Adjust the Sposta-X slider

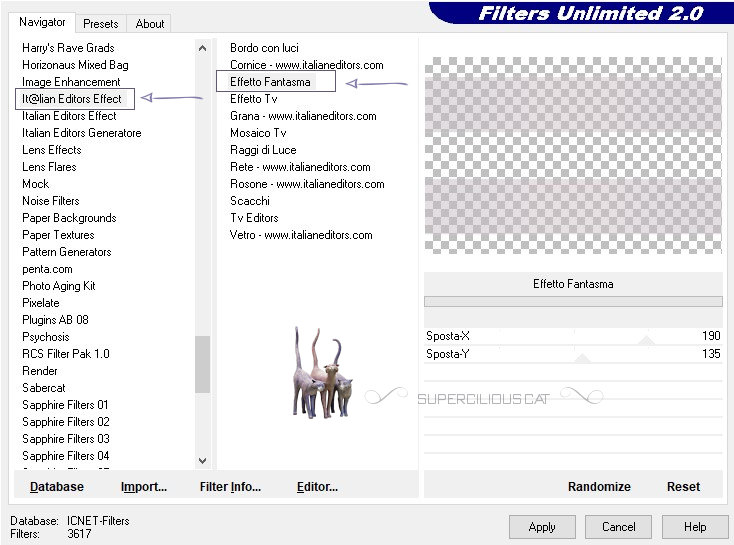[x=646, y=340]
